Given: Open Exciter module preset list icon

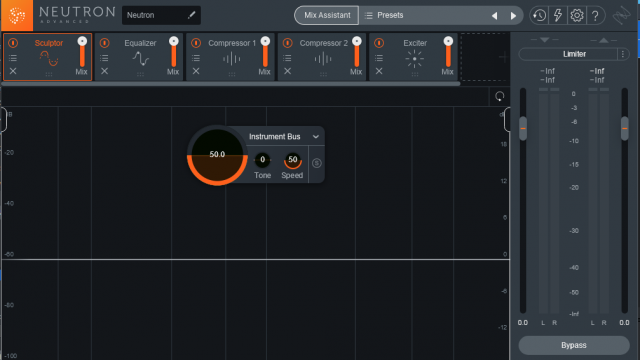Looking at the screenshot, I should [x=379, y=58].
